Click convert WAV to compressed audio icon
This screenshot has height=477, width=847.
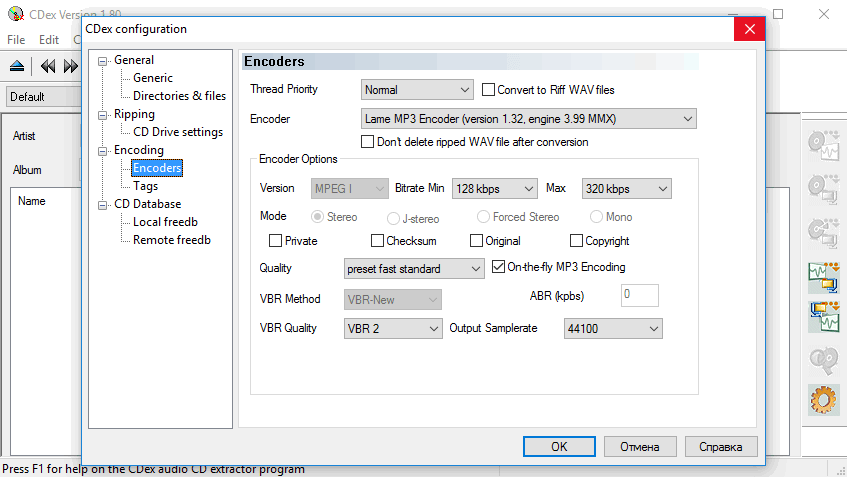[x=824, y=277]
